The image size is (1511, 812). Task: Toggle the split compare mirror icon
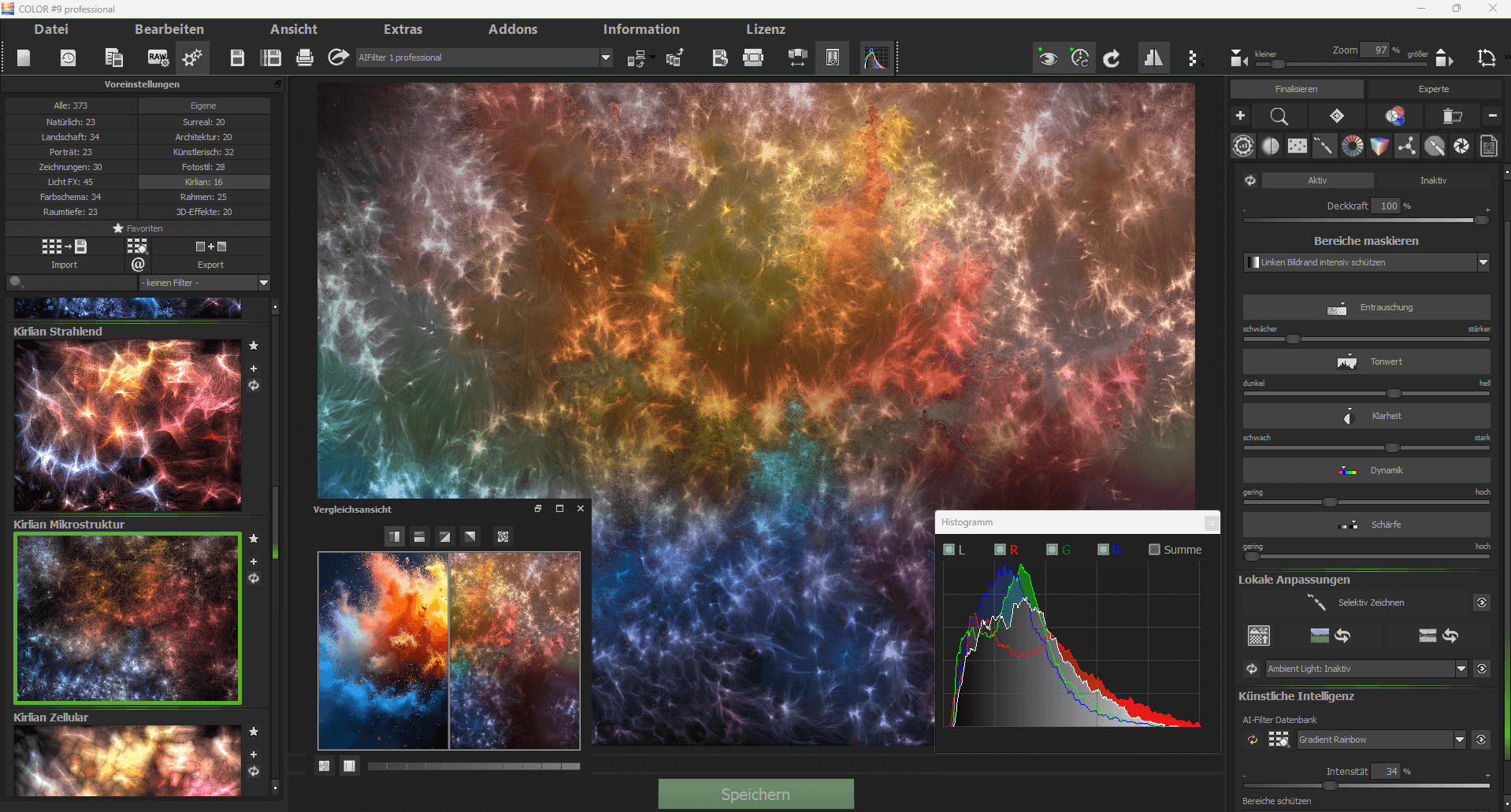click(1153, 58)
